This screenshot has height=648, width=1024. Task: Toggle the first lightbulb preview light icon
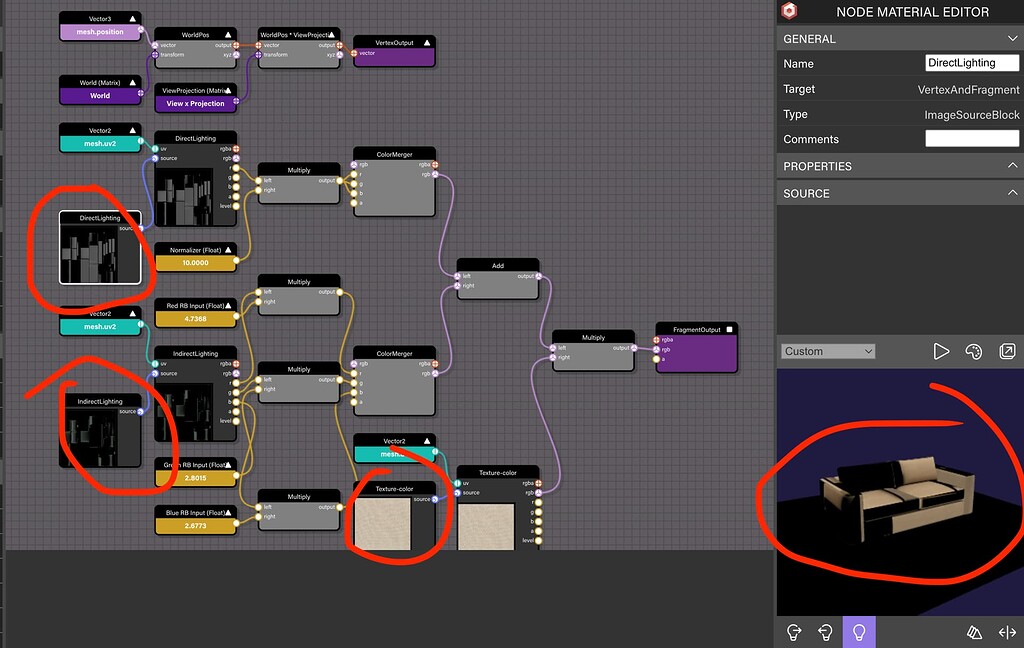click(793, 632)
